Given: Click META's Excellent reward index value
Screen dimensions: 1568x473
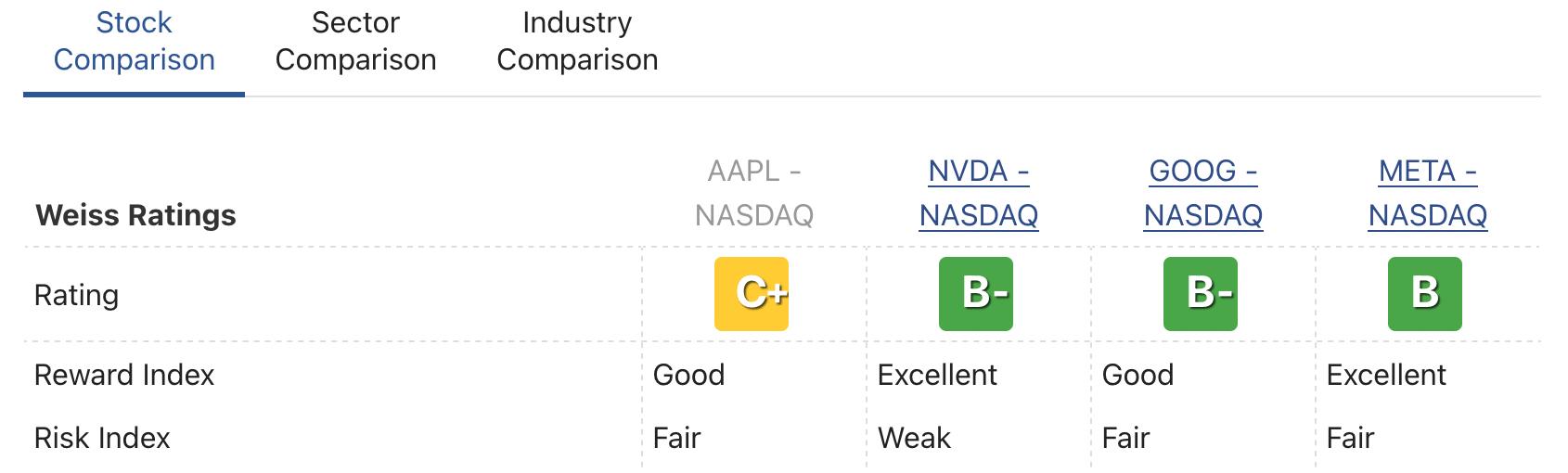Looking at the screenshot, I should point(1386,375).
